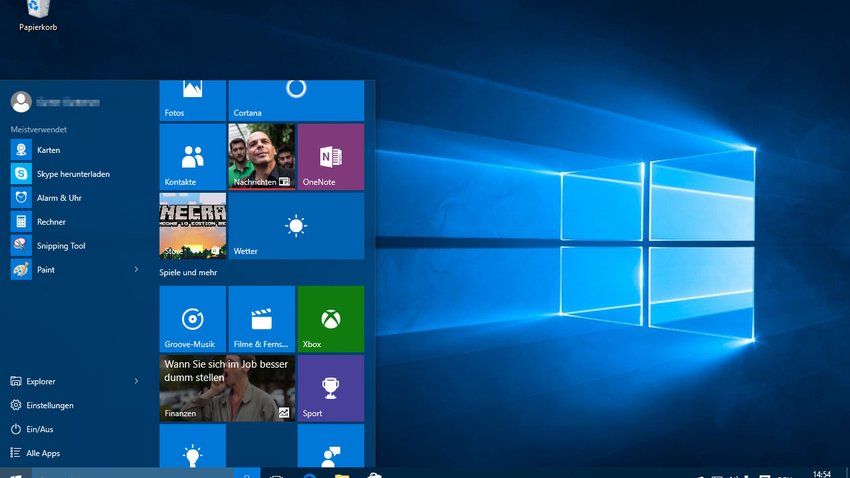850x478 pixels.
Task: Open the Finanzen news tile
Action: coord(227,388)
